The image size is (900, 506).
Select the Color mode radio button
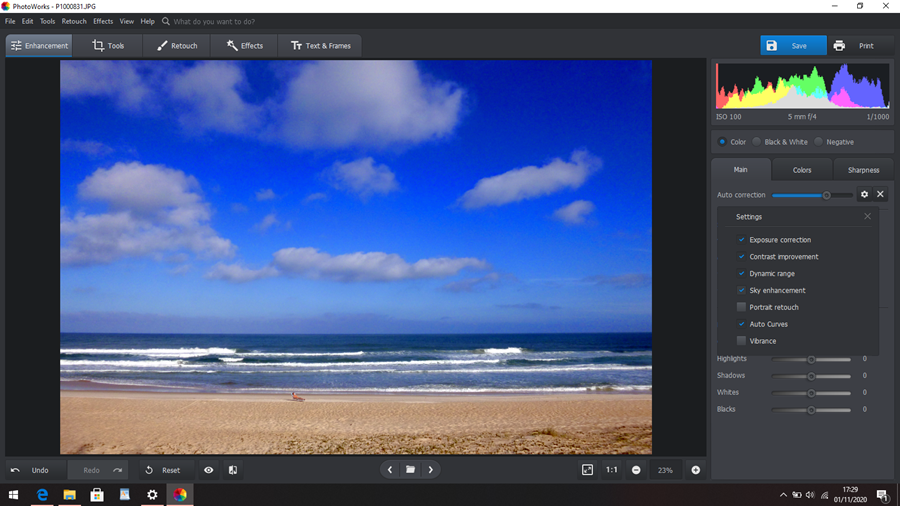coord(722,142)
